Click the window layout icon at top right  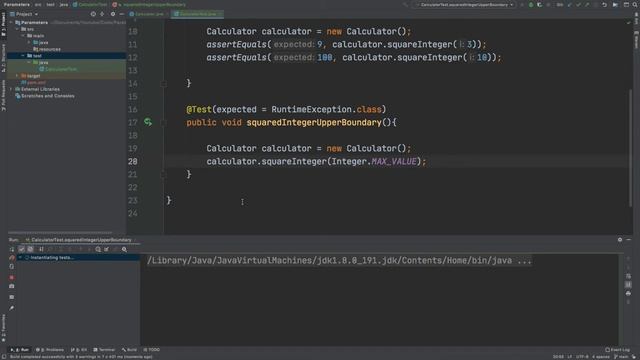(x=626, y=5)
